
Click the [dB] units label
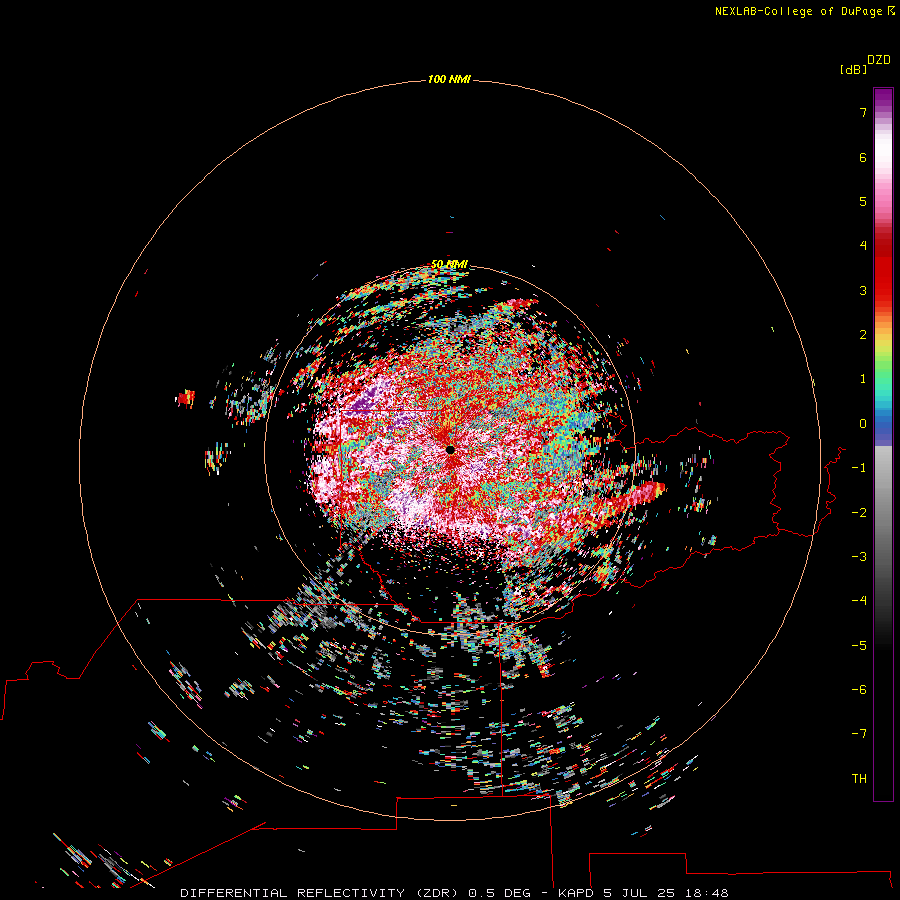click(853, 69)
